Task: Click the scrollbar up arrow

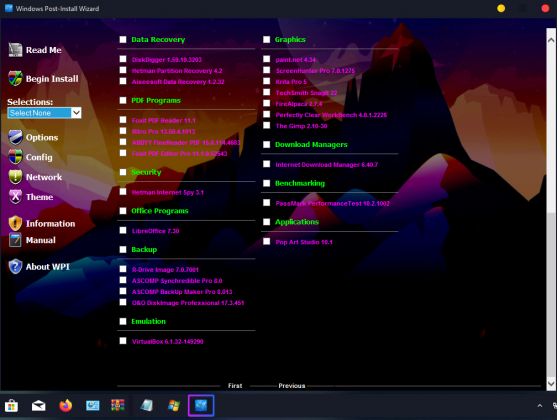Action: click(x=551, y=40)
